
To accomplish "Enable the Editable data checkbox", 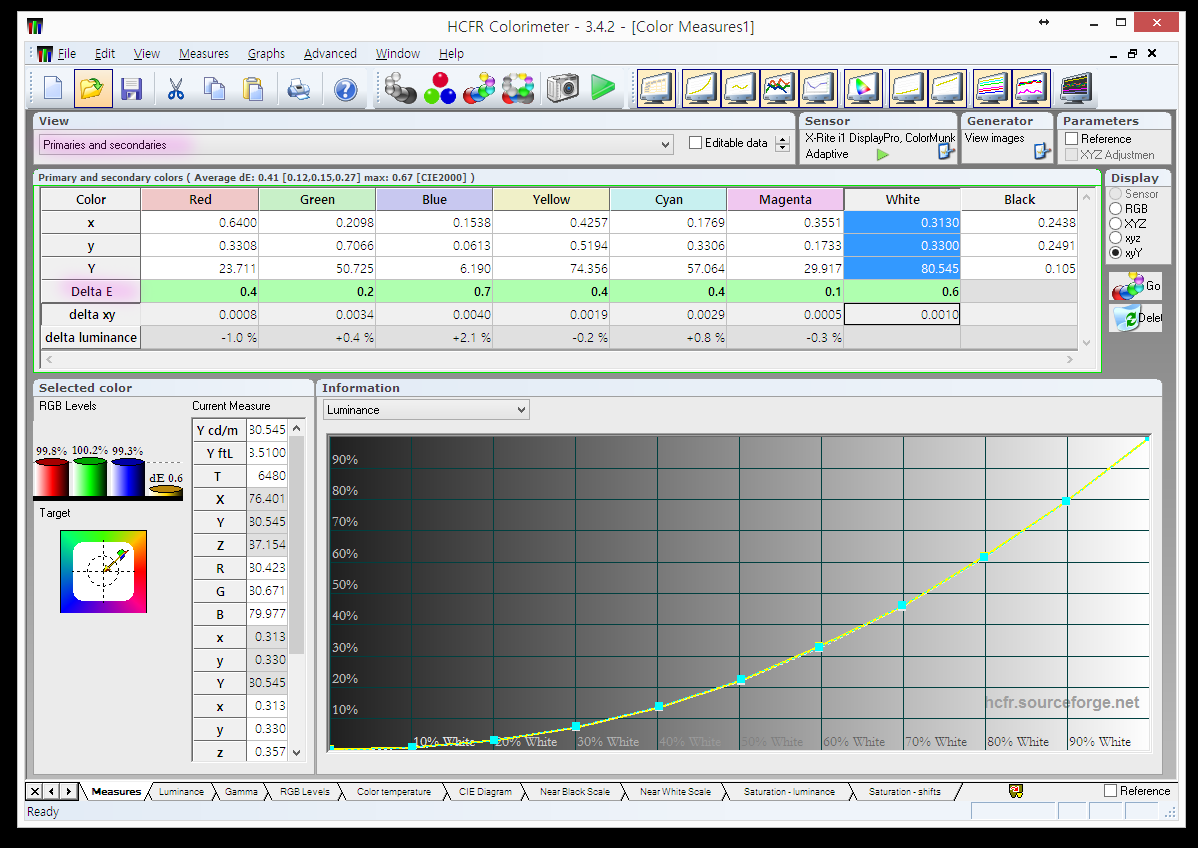I will tap(696, 143).
